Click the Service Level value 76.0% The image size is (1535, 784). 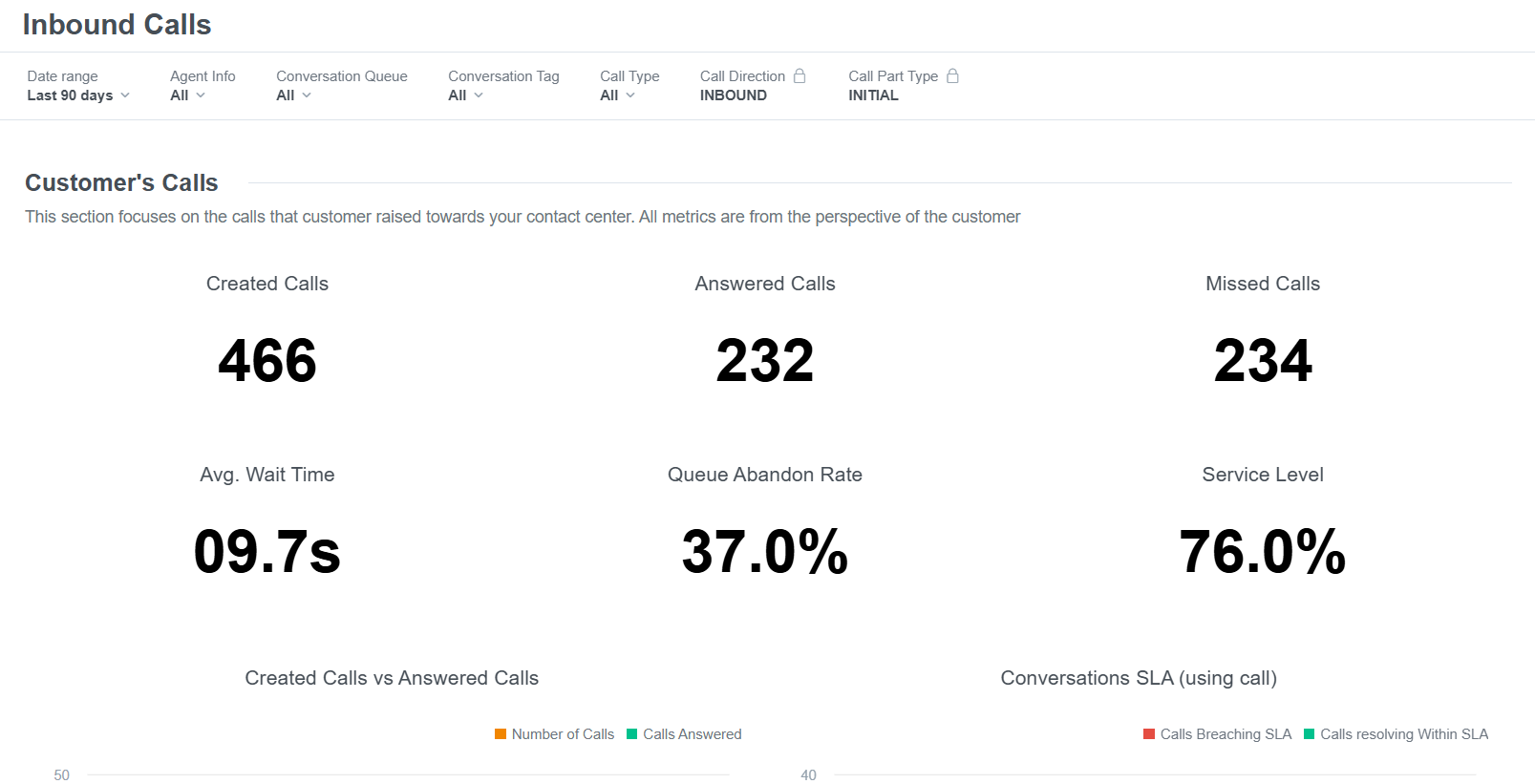coord(1263,552)
